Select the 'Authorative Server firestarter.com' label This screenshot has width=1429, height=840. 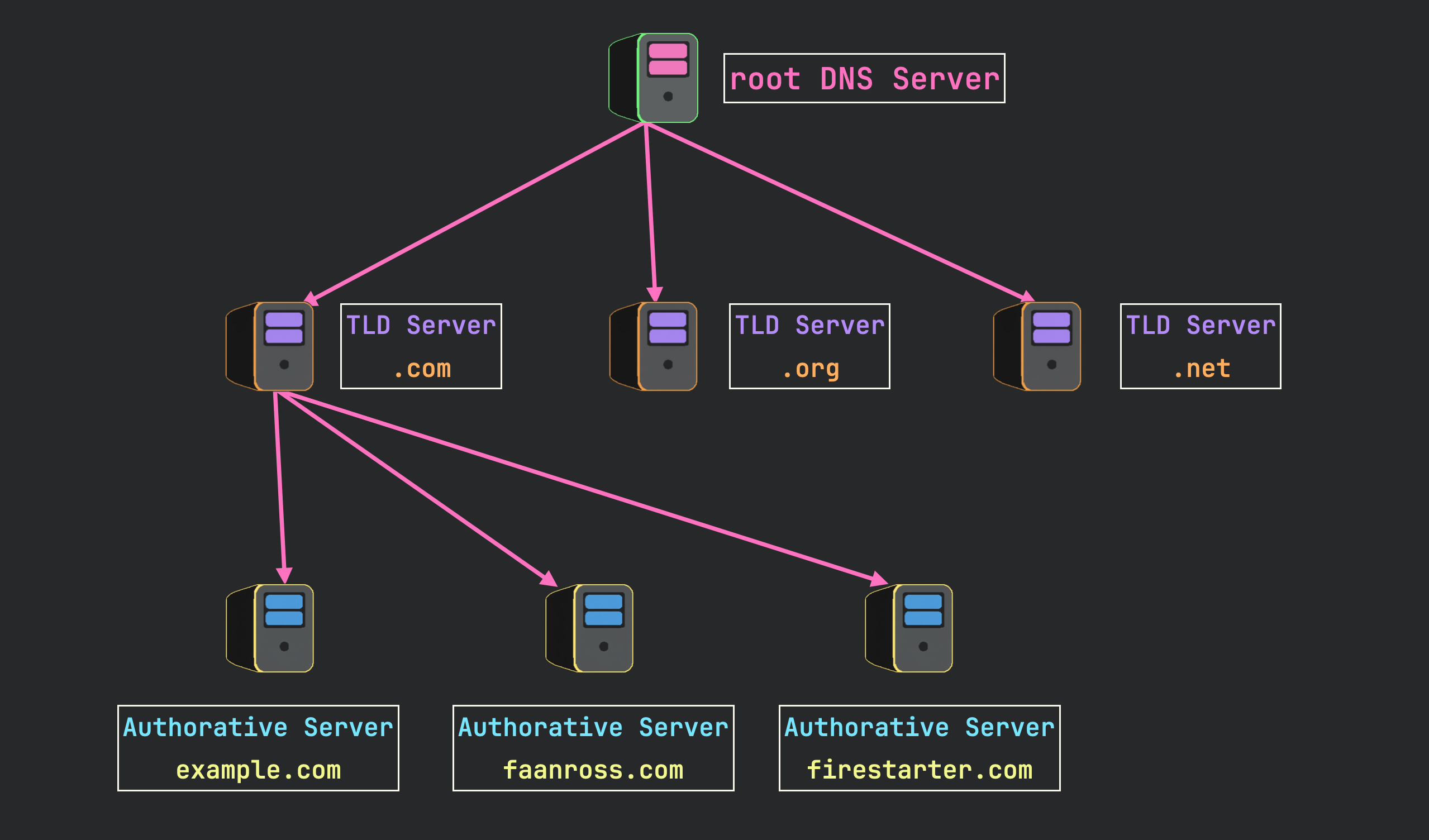[918, 747]
